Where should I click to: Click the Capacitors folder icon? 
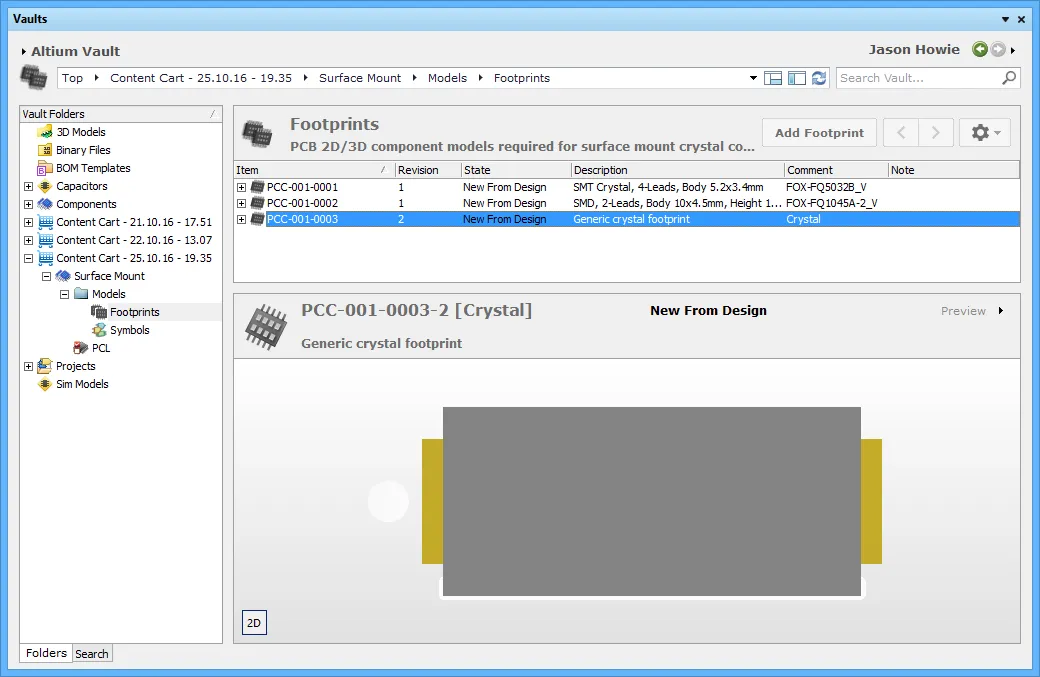45,186
